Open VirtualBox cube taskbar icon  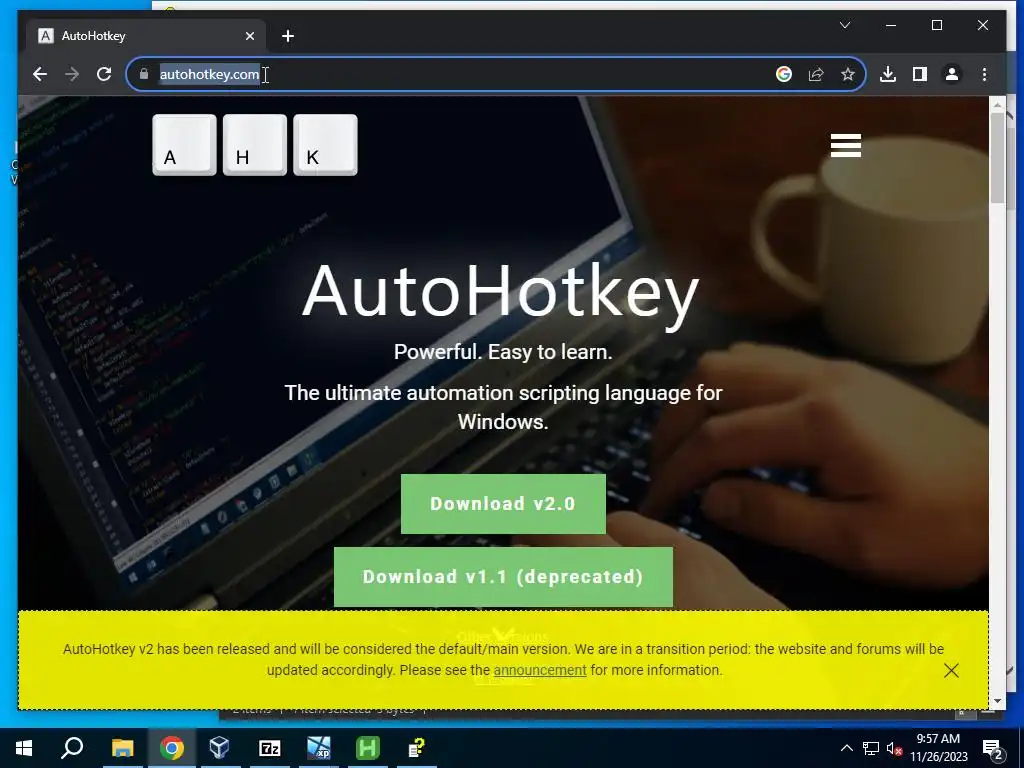click(x=220, y=748)
